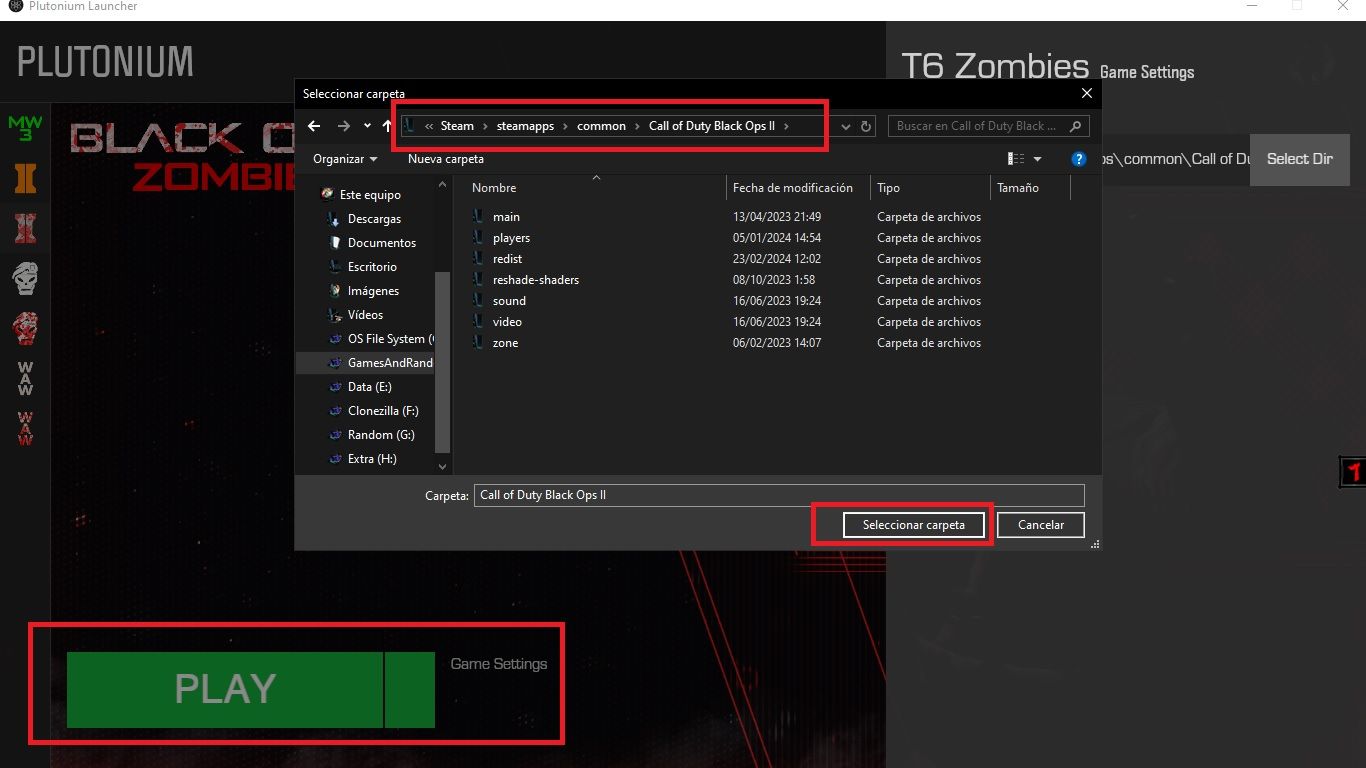
Task: Close the Seleccionar carpeta dialog
Action: [x=1087, y=94]
